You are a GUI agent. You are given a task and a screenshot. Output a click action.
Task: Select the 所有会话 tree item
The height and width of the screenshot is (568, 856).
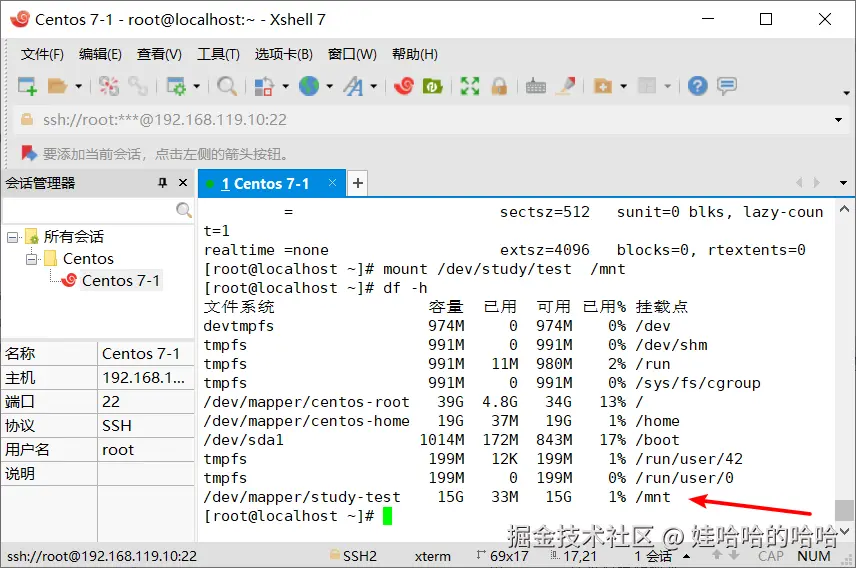(73, 236)
